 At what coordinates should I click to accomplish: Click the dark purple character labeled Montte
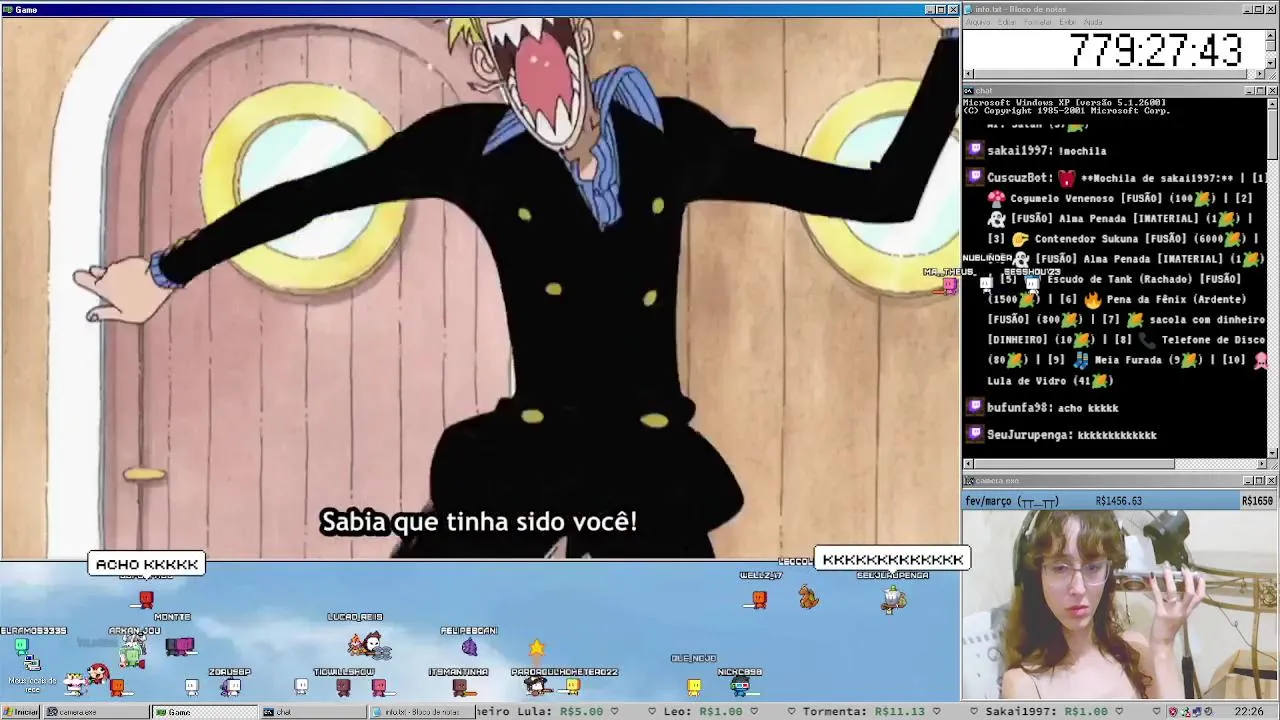pos(180,646)
